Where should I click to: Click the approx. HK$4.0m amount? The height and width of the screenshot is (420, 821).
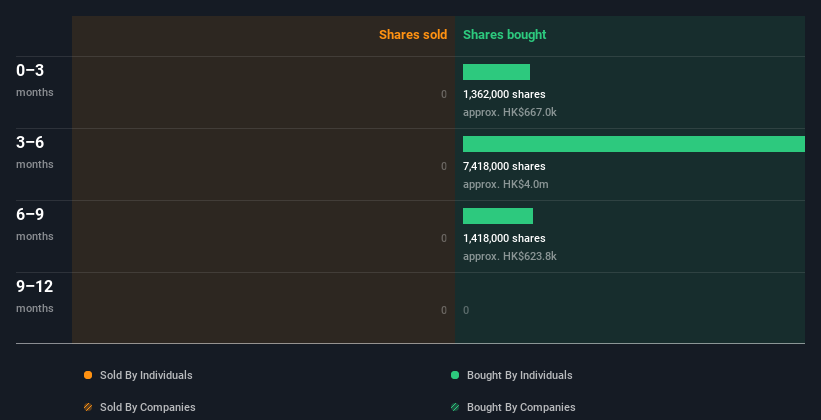pos(506,184)
